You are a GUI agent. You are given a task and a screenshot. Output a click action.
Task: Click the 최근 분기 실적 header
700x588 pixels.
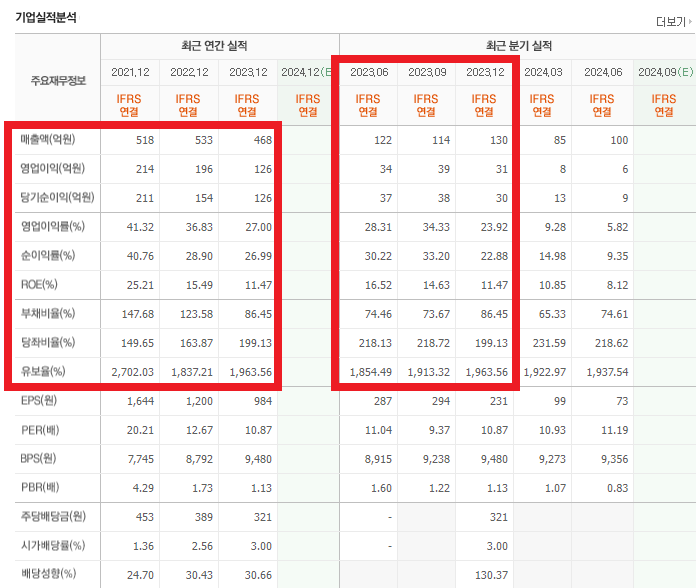[519, 46]
